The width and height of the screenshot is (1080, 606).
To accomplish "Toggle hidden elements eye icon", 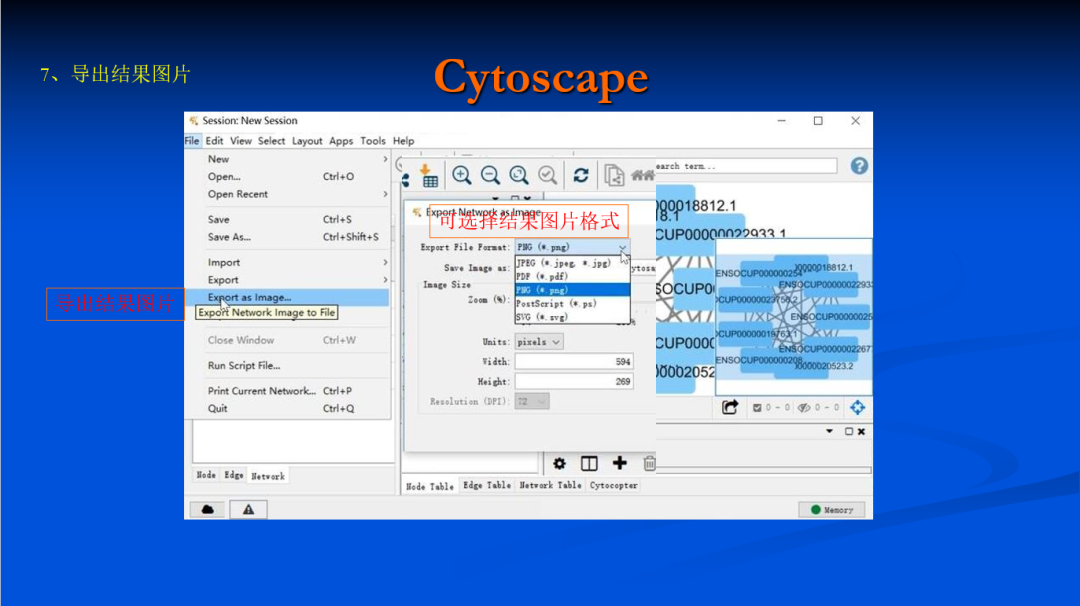I will [804, 408].
